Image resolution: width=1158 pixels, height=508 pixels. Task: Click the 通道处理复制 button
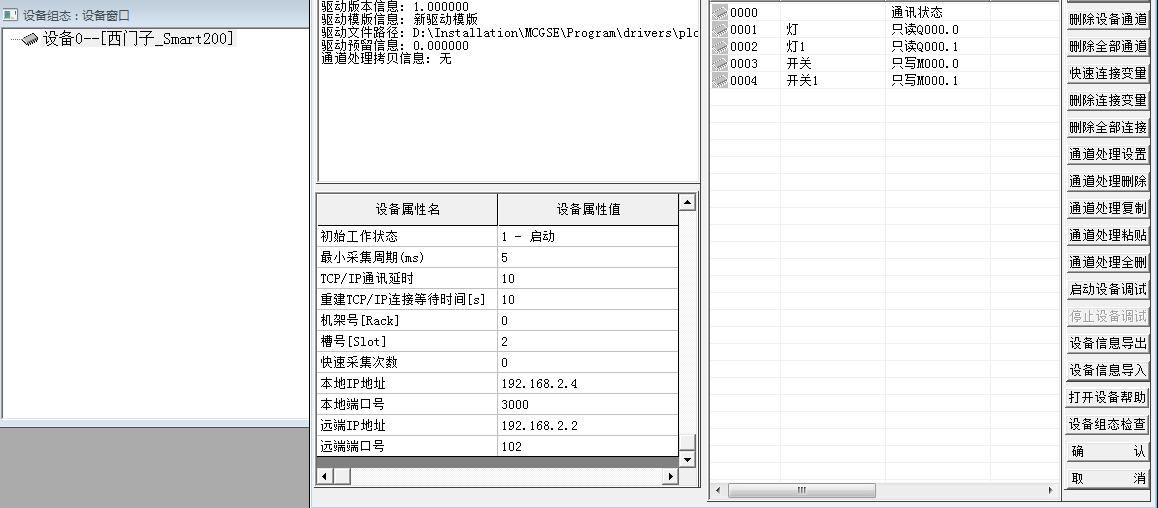pyautogui.click(x=1108, y=208)
